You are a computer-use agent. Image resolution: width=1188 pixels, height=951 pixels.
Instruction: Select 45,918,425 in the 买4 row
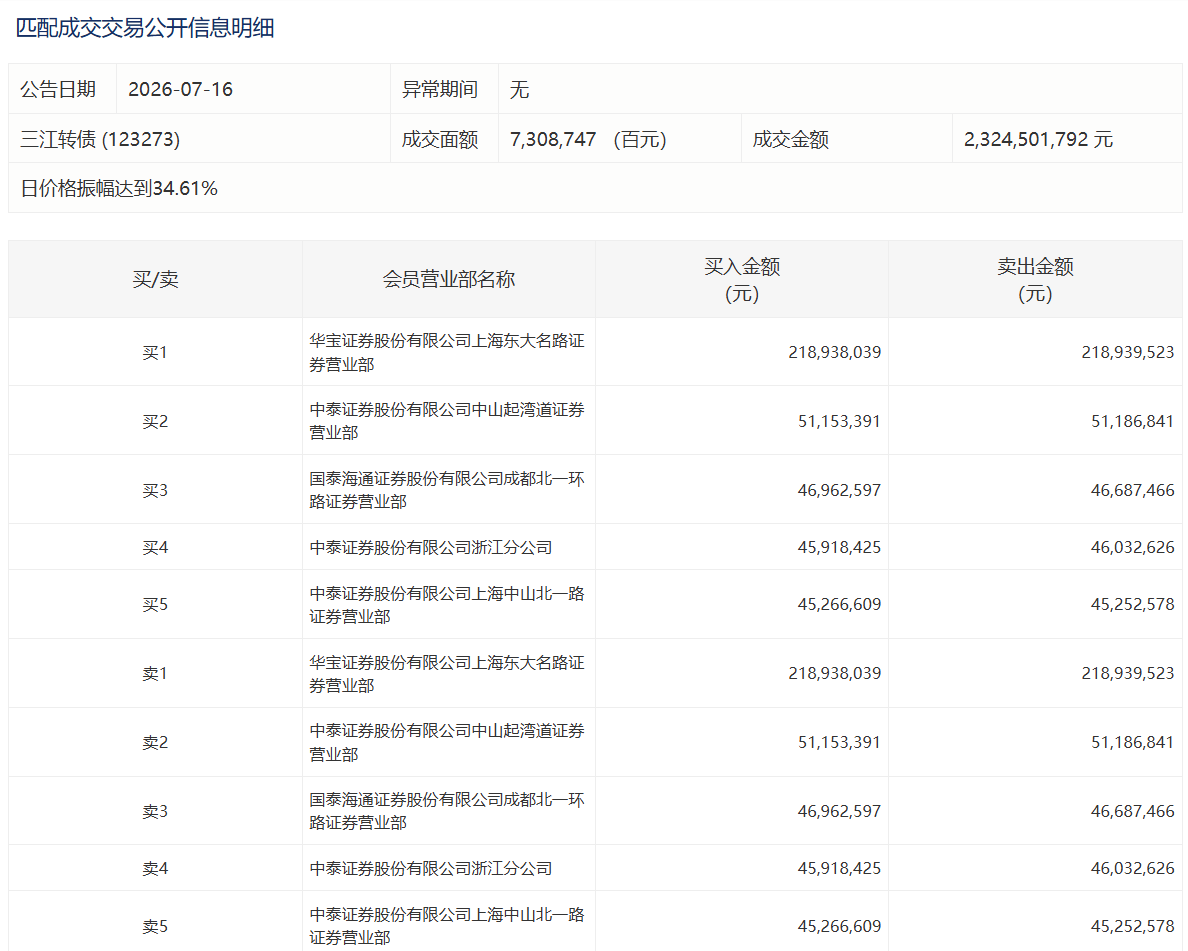839,547
